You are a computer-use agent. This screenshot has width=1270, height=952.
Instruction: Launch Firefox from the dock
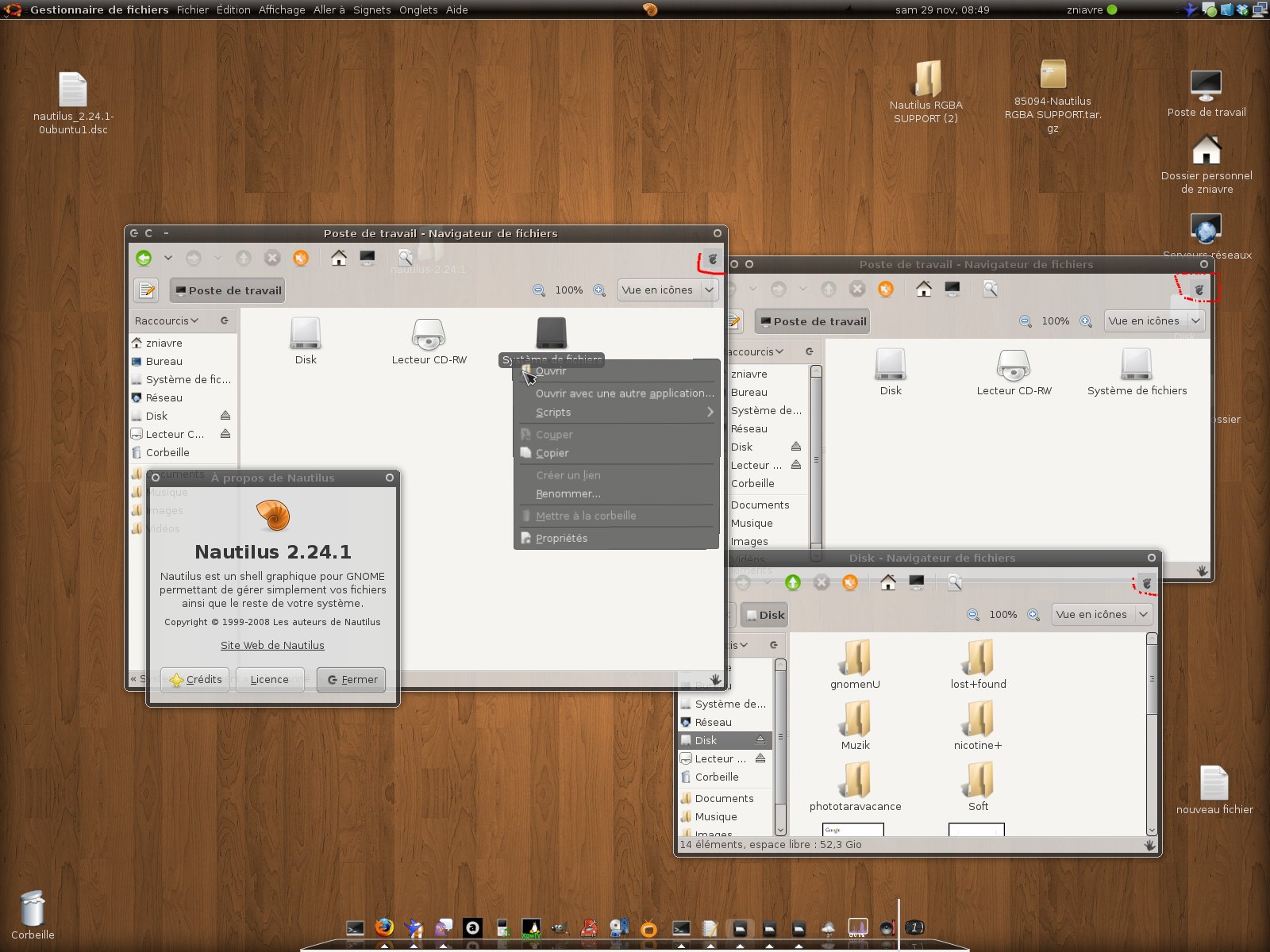coord(384,927)
